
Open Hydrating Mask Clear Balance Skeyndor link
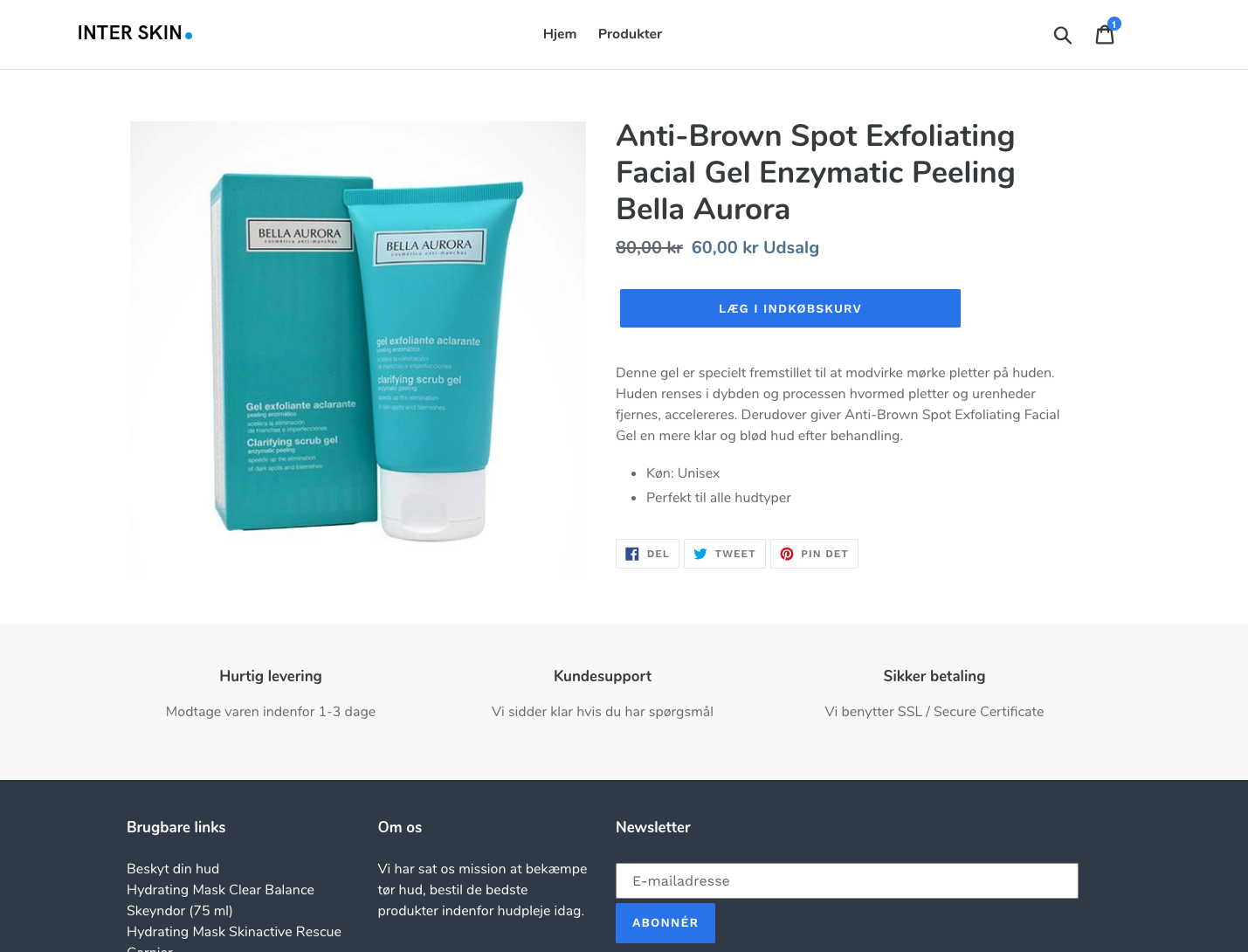(220, 900)
